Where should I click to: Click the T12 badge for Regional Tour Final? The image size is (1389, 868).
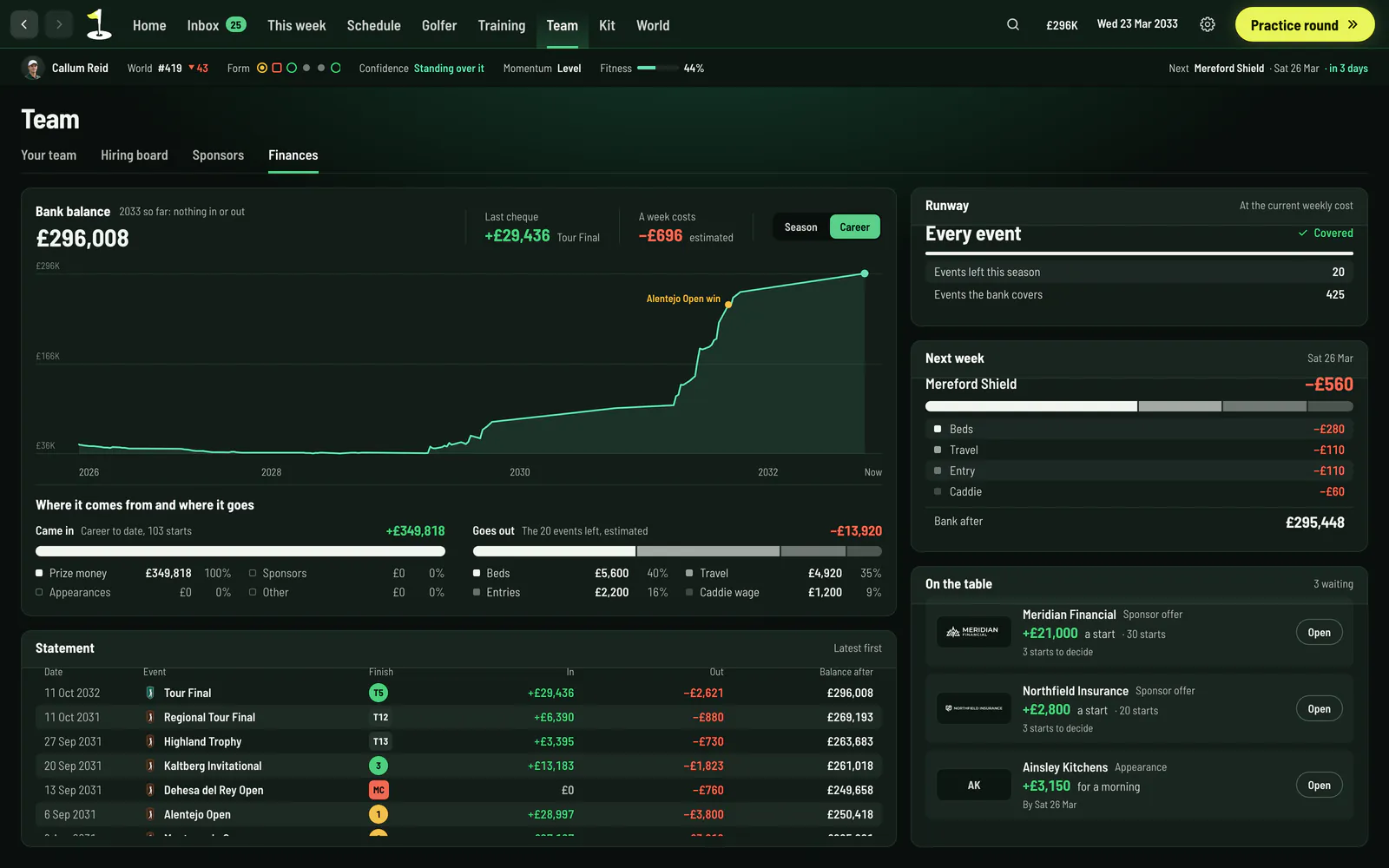pos(380,717)
